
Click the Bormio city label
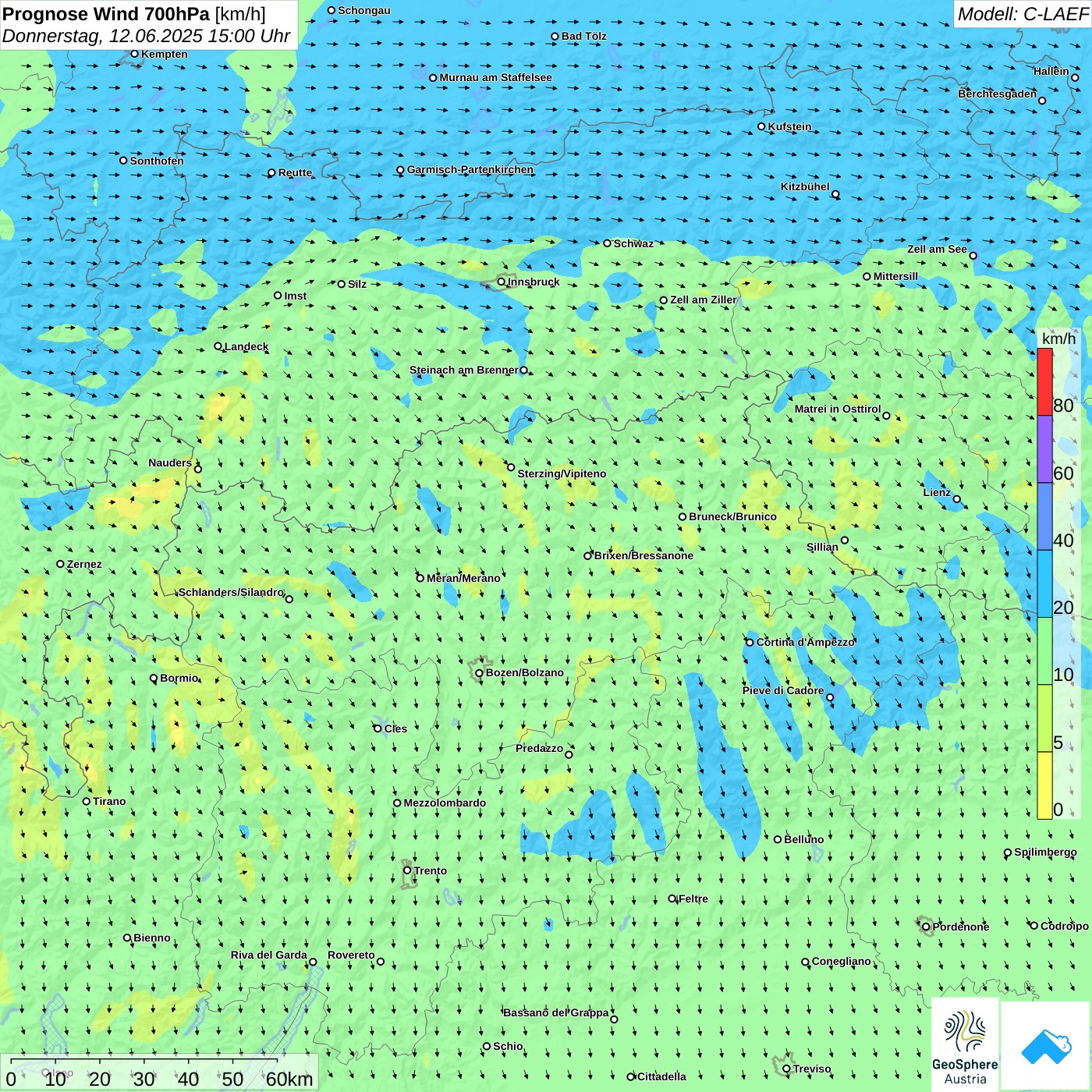179,678
